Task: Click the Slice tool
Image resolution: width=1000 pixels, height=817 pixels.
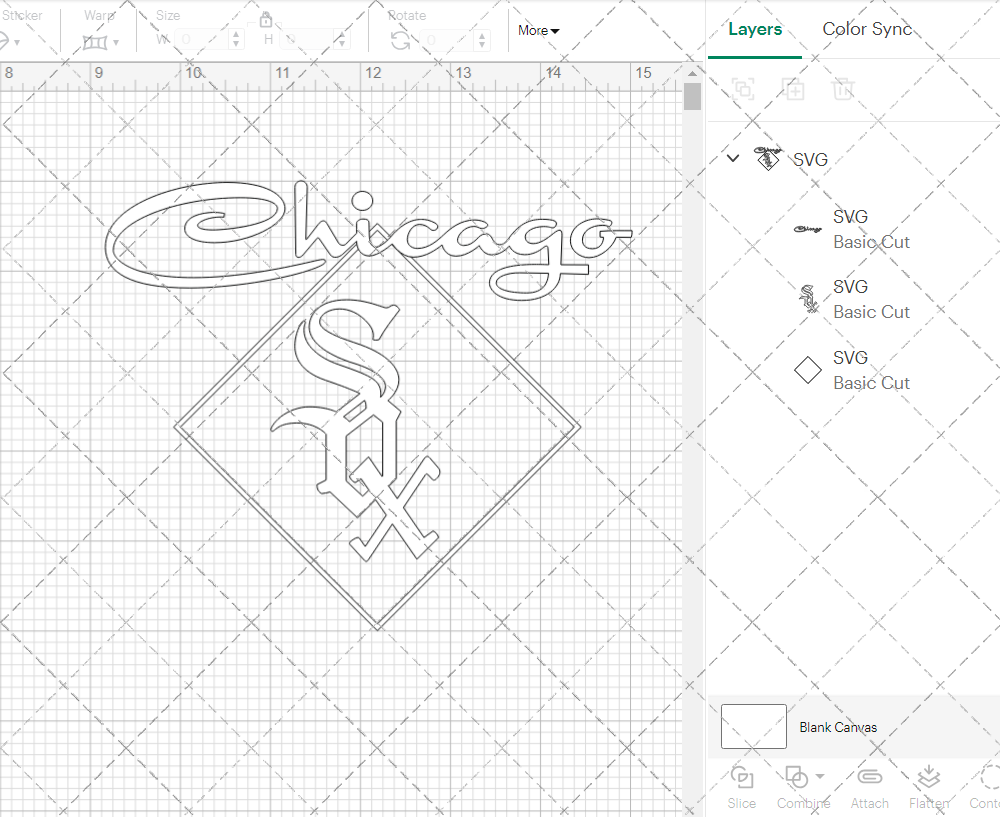Action: click(742, 788)
